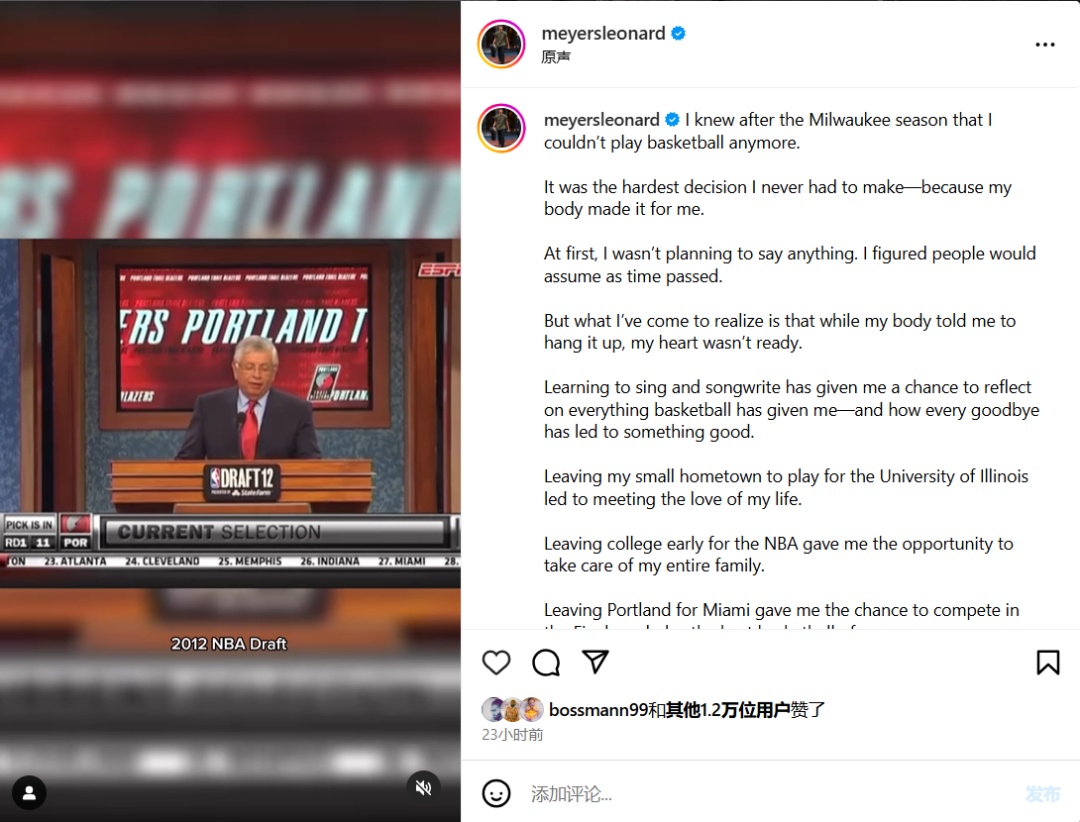Open the emoji picker smiley icon
Viewport: 1080px width, 822px height.
(496, 793)
